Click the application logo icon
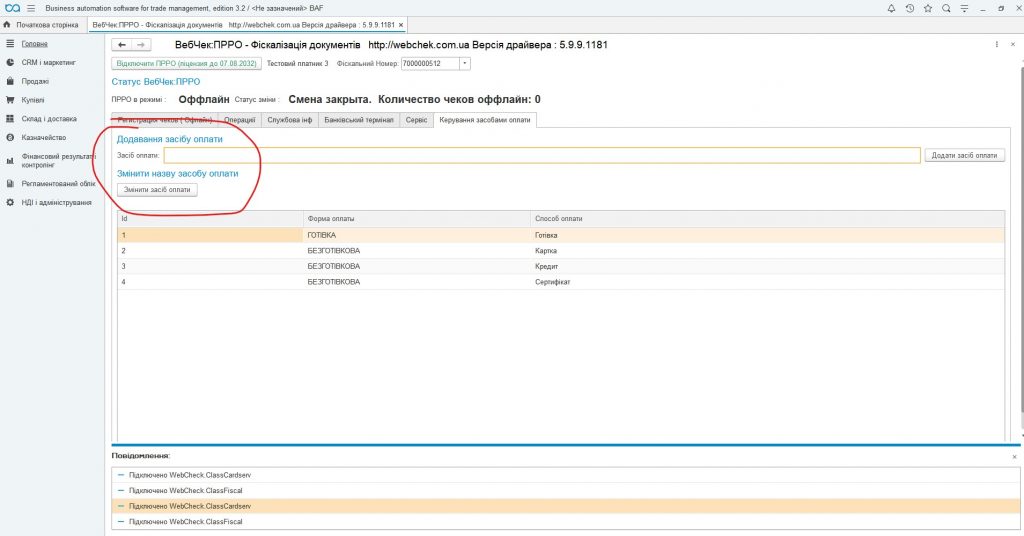The height and width of the screenshot is (536, 1024). click(x=12, y=8)
